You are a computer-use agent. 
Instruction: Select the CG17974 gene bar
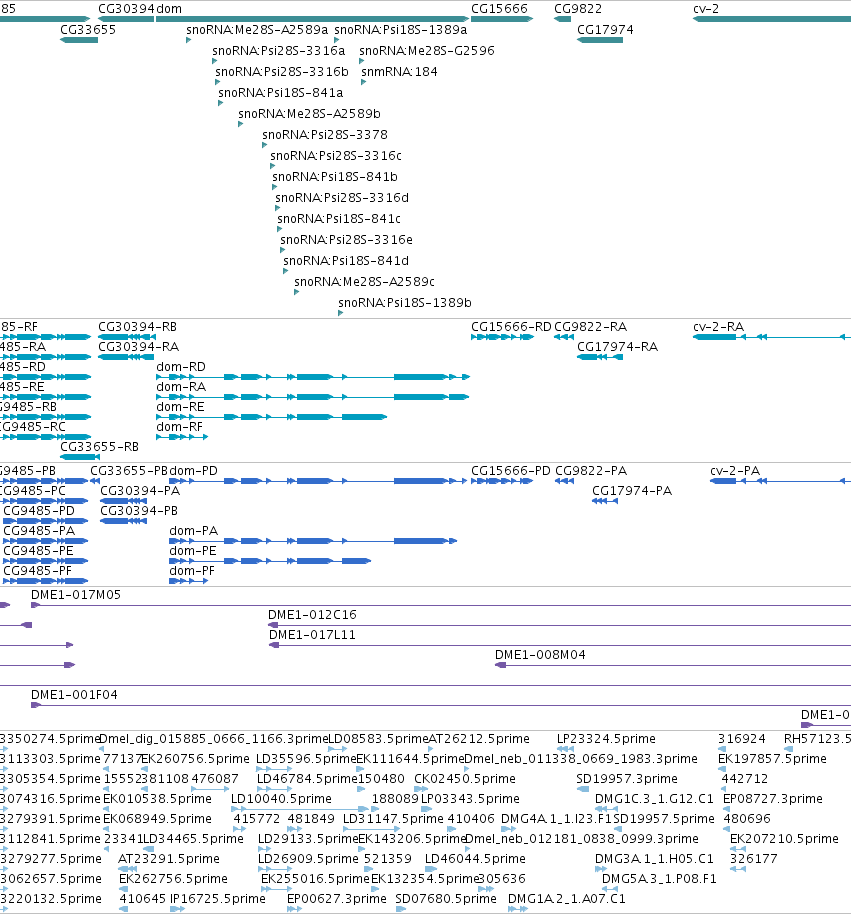600,40
